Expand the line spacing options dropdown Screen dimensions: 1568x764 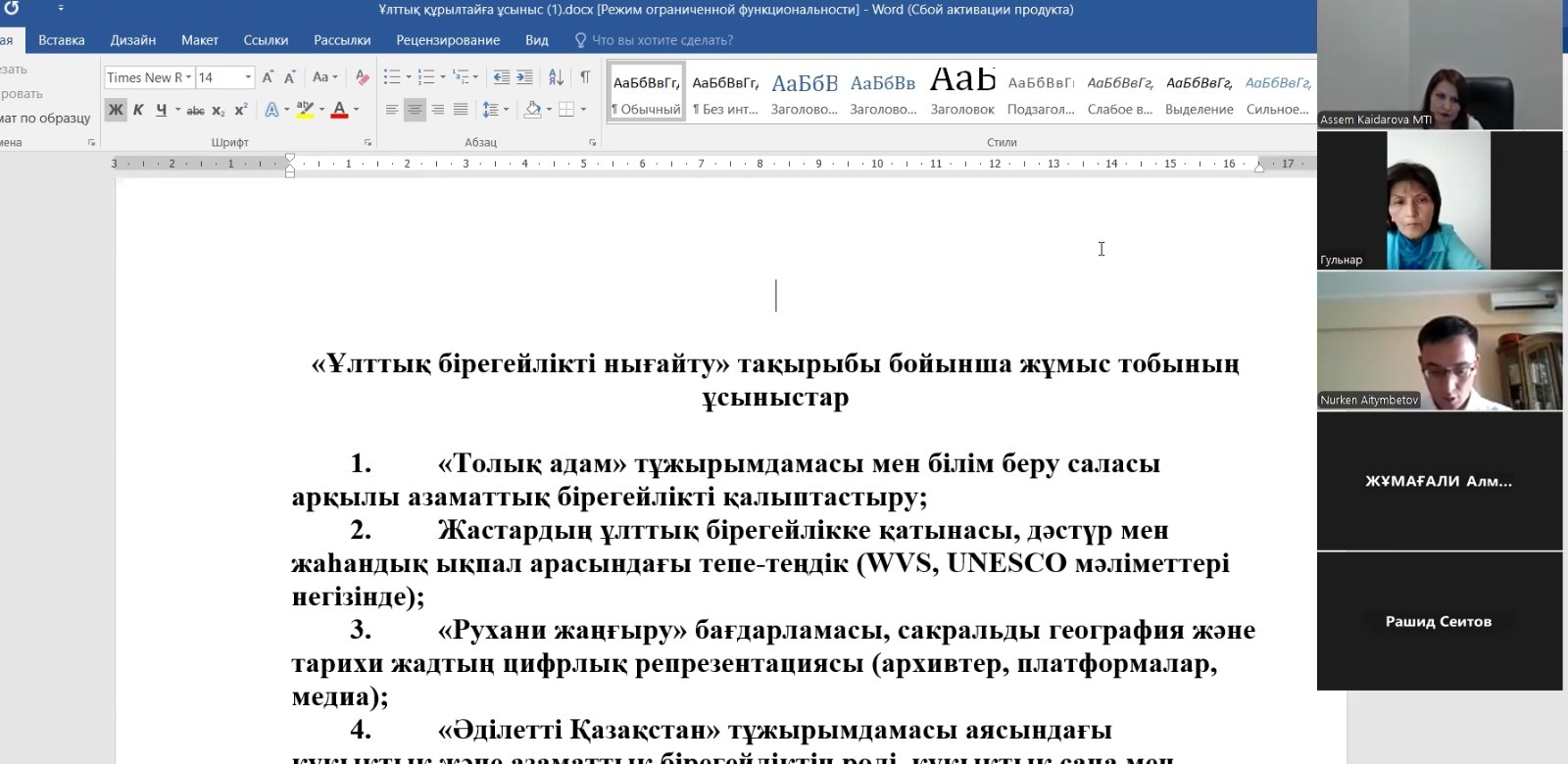coord(506,110)
